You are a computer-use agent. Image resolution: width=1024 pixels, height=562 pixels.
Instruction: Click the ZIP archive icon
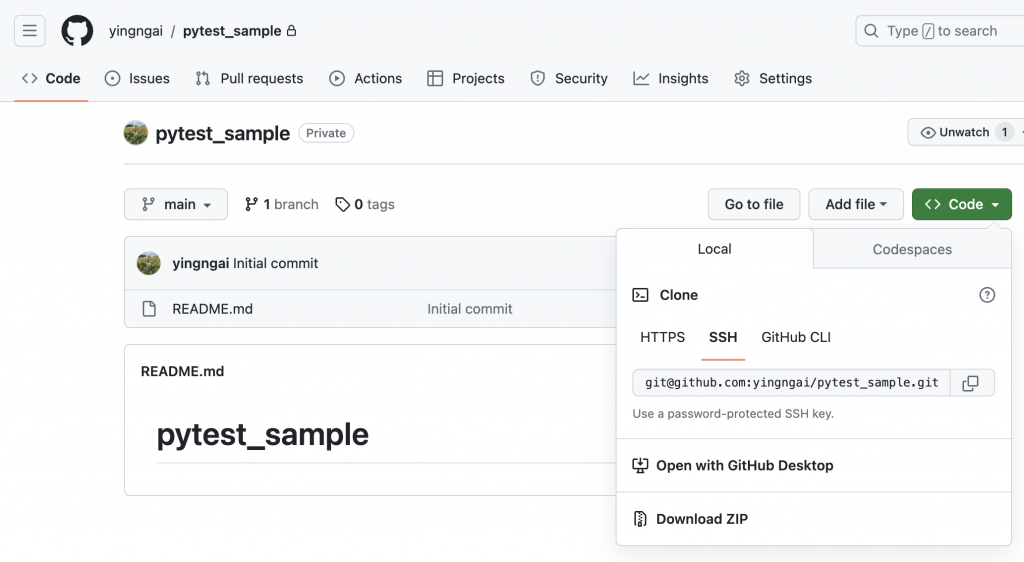(640, 519)
